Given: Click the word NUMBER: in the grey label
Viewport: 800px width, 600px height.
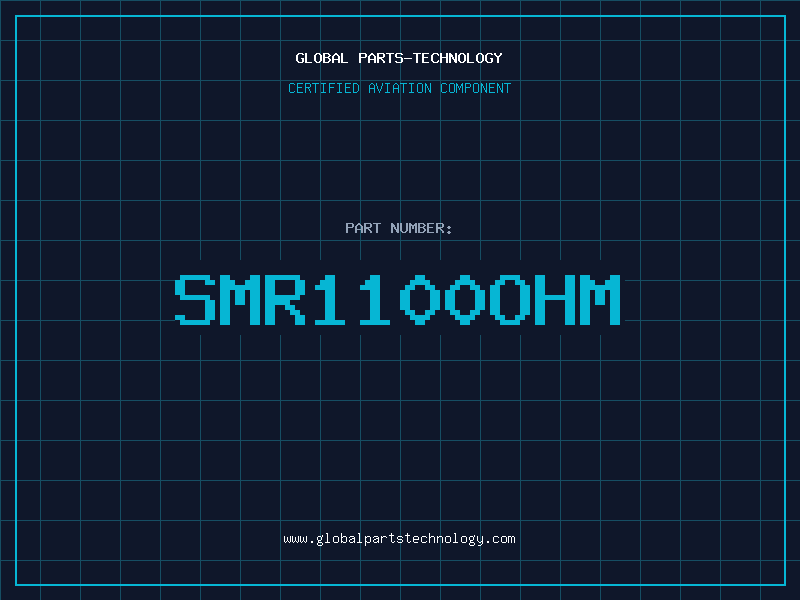Looking at the screenshot, I should tap(421, 228).
